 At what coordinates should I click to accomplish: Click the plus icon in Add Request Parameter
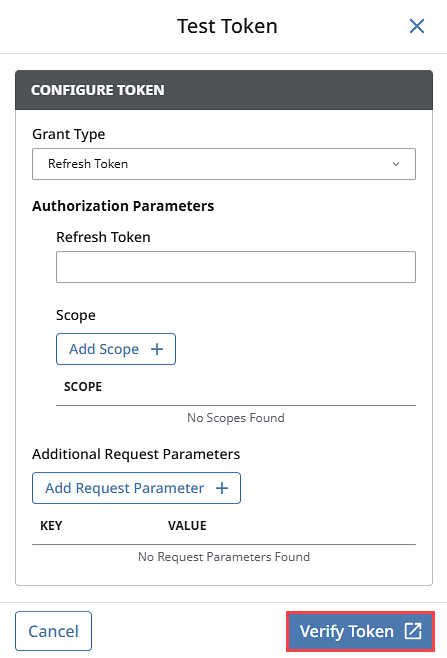click(222, 488)
